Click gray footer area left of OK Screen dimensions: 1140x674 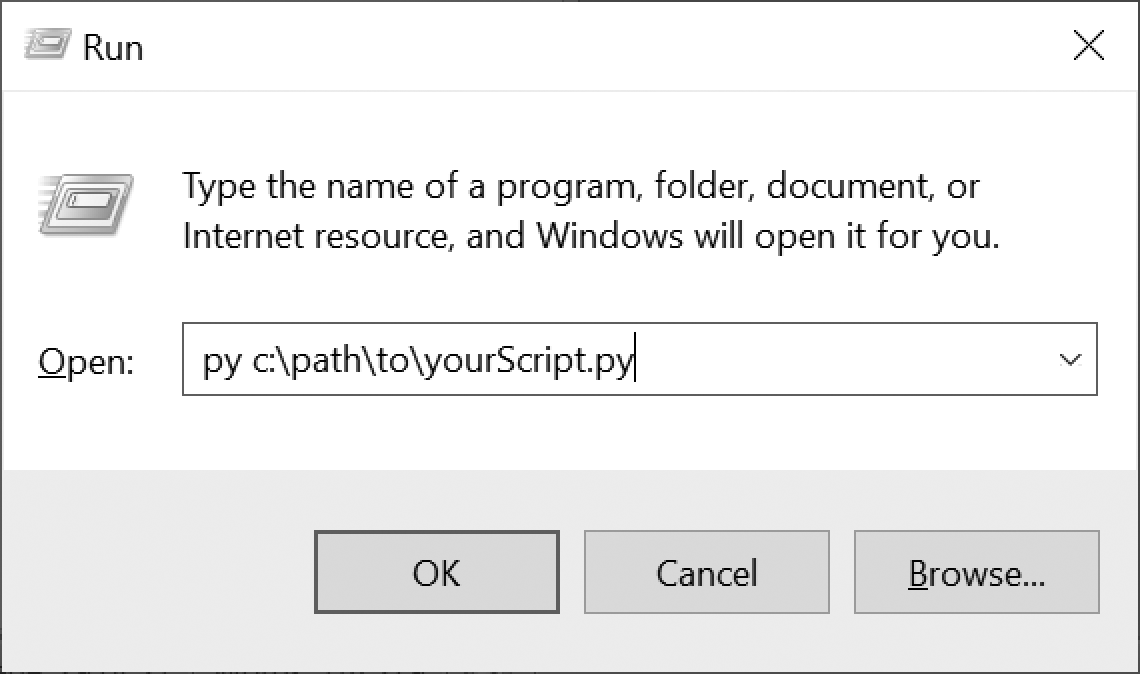[x=158, y=571]
